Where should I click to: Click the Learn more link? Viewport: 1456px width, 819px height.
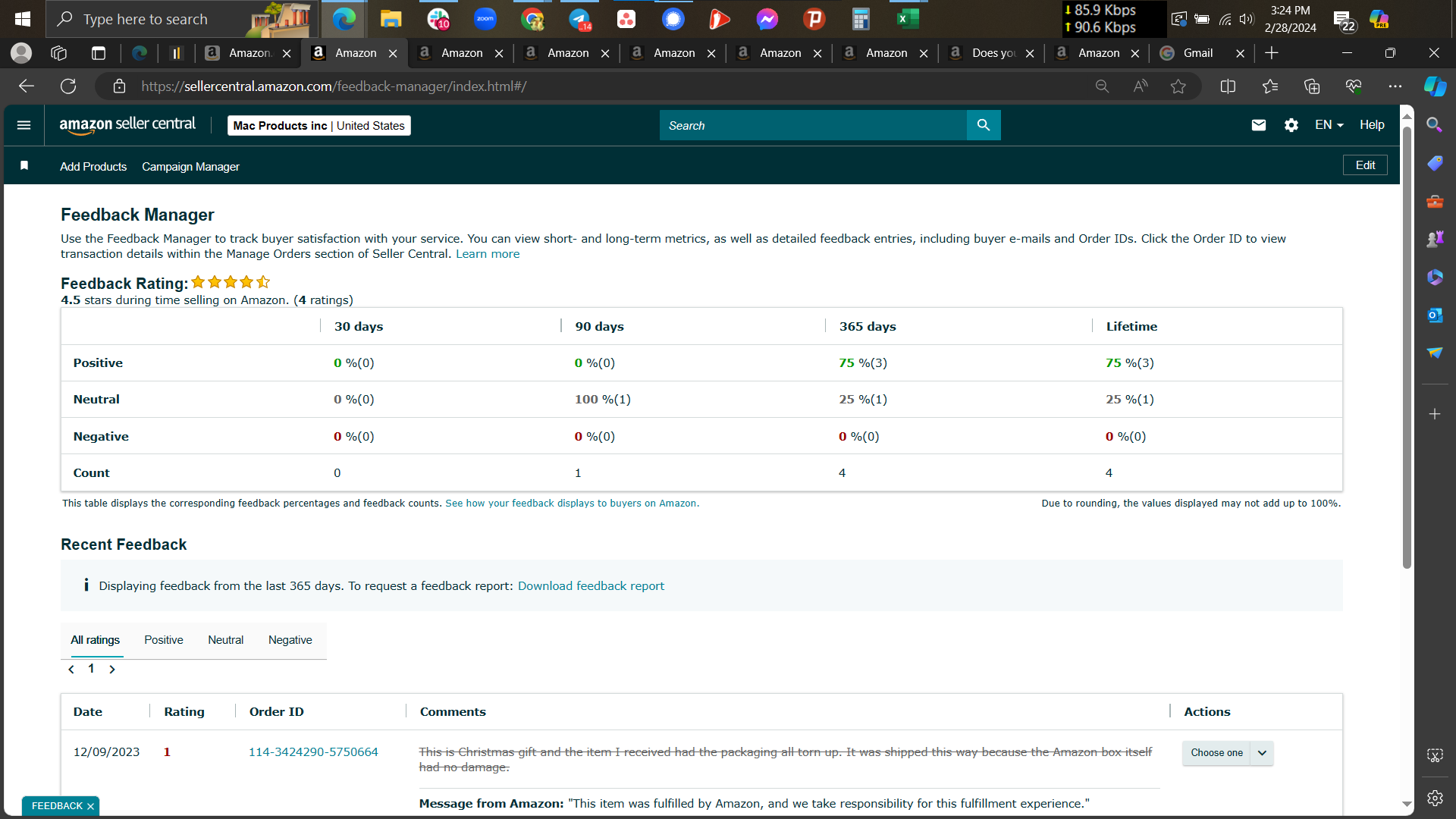point(488,254)
